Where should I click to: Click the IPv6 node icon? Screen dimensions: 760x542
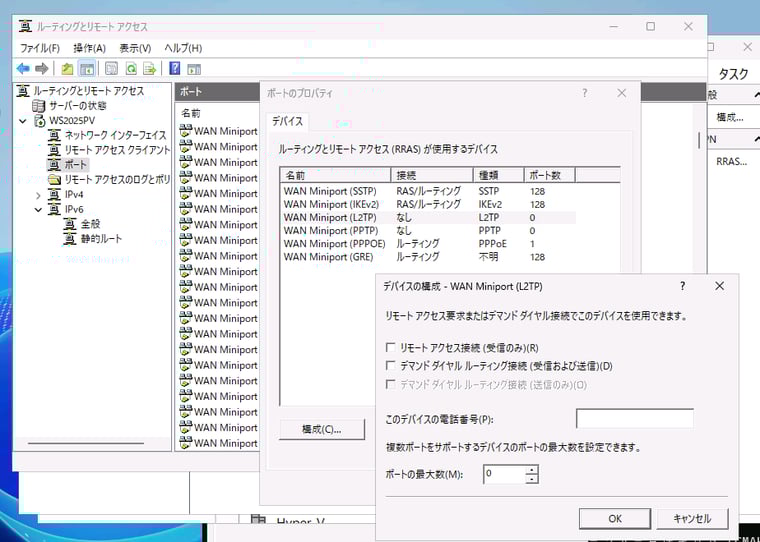pyautogui.click(x=54, y=209)
